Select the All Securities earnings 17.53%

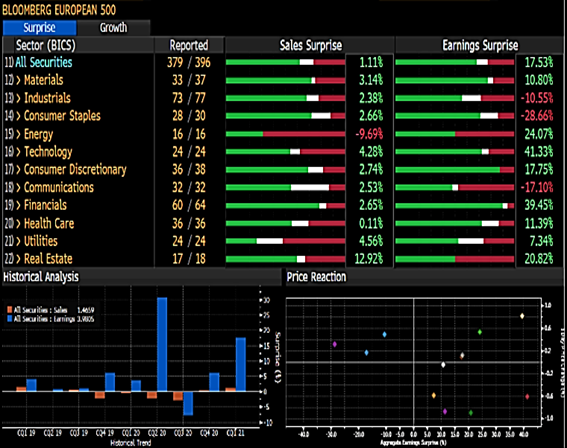click(539, 62)
